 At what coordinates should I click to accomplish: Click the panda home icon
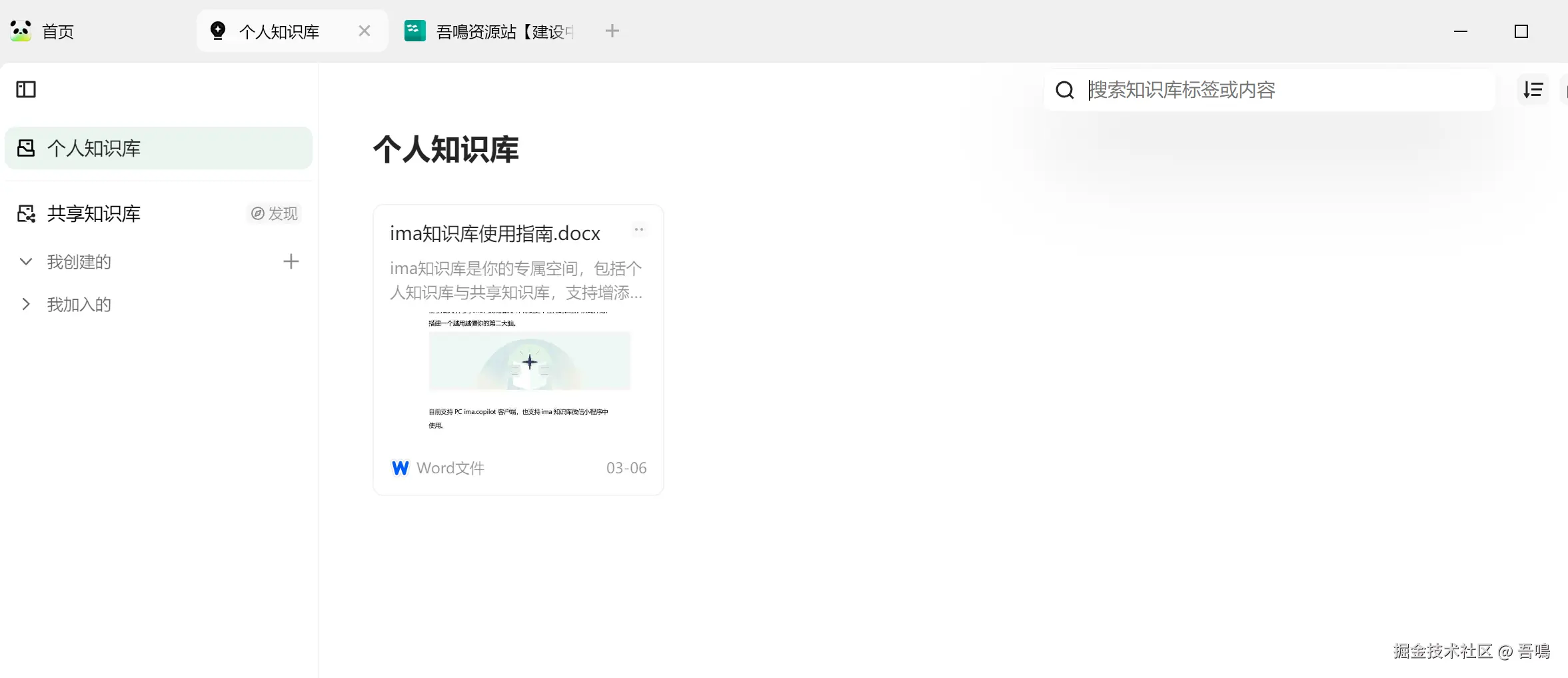(x=21, y=31)
